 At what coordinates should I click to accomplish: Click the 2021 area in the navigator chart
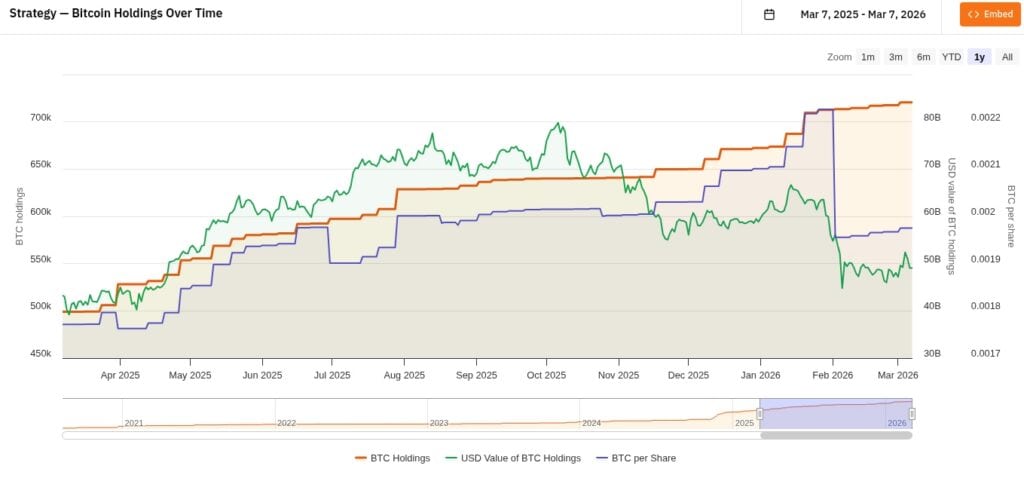click(x=134, y=415)
